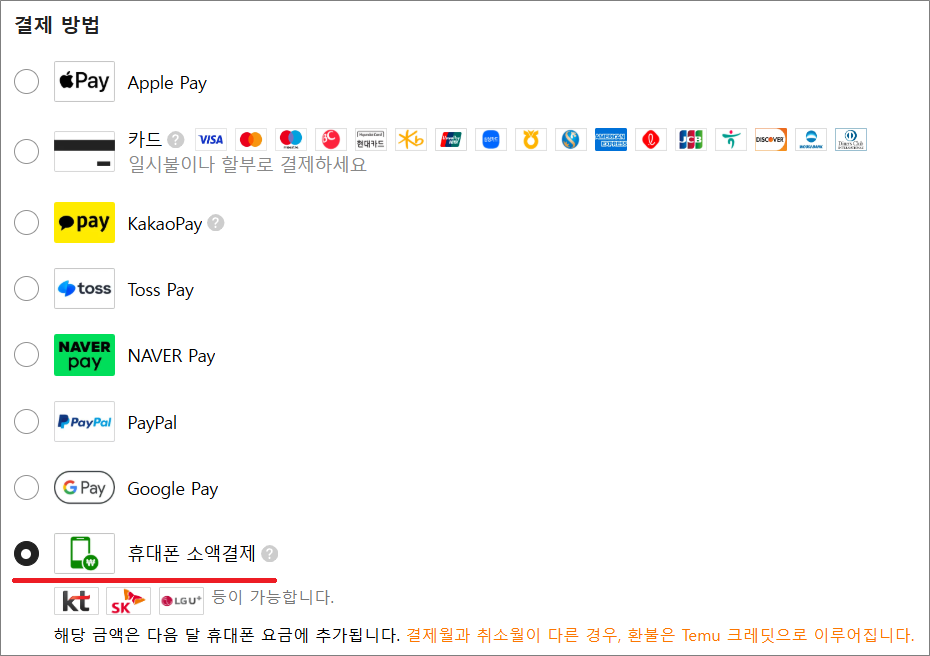
Task: Click the SK Telecom carrier logo
Action: pos(128,601)
